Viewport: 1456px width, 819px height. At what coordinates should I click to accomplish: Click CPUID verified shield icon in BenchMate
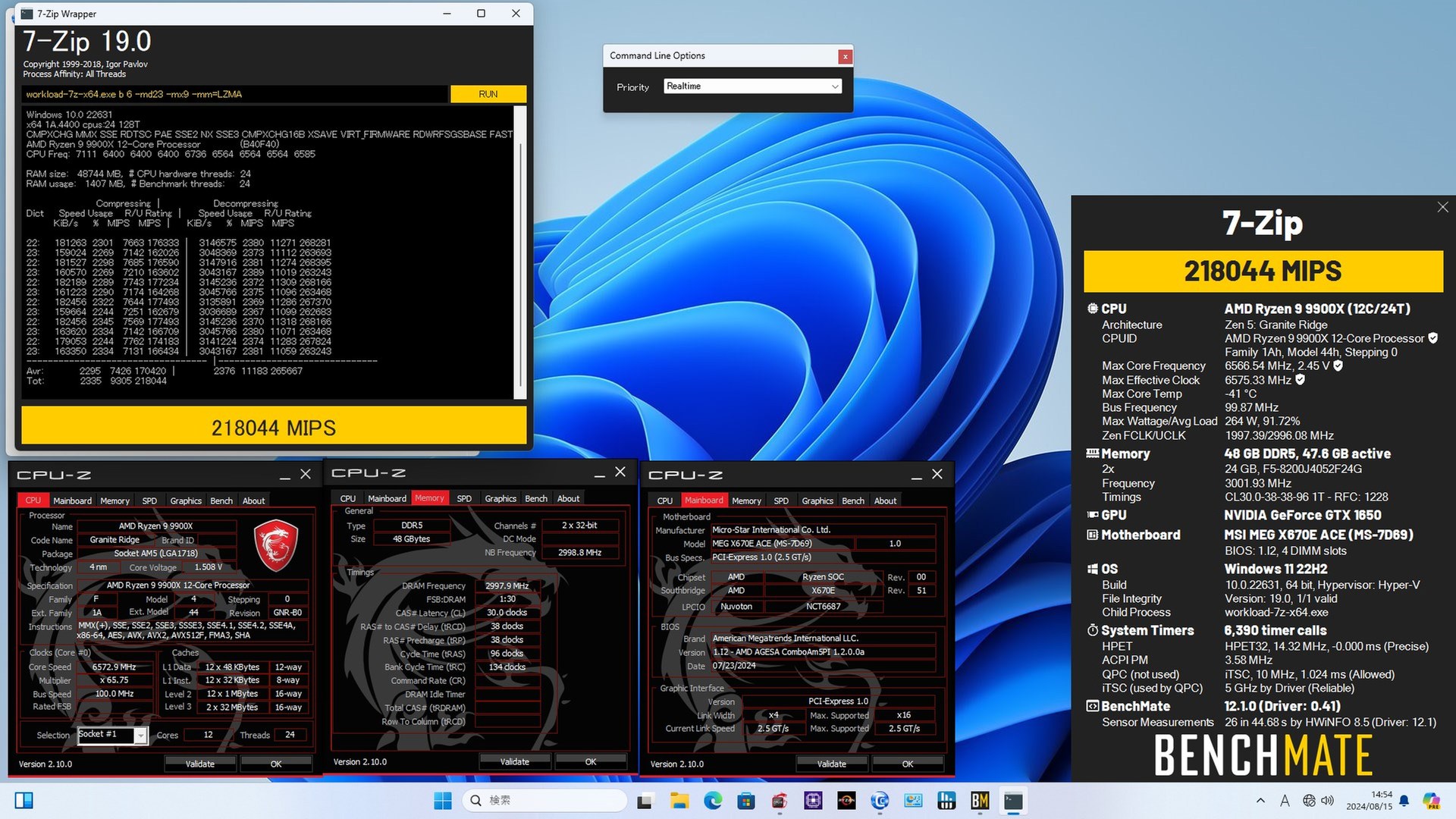tap(1433, 338)
